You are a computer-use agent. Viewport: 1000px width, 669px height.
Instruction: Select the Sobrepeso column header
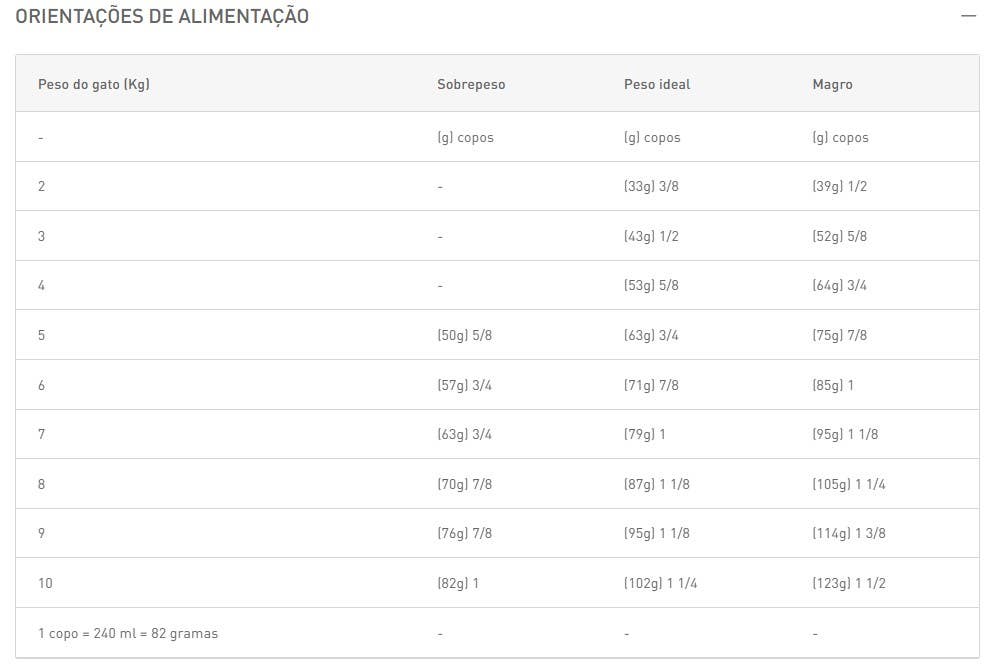(x=471, y=84)
